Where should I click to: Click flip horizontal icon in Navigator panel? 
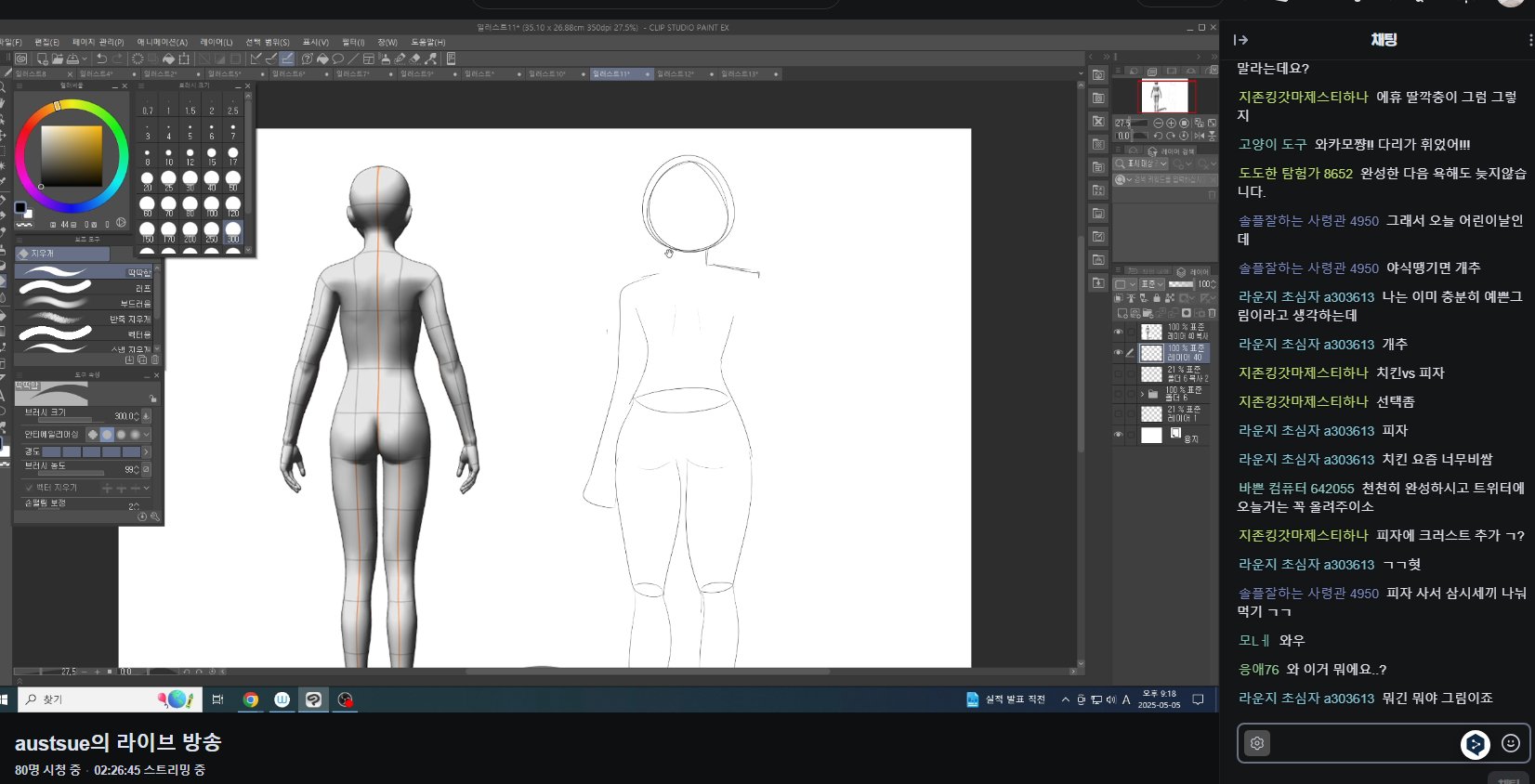1200,136
